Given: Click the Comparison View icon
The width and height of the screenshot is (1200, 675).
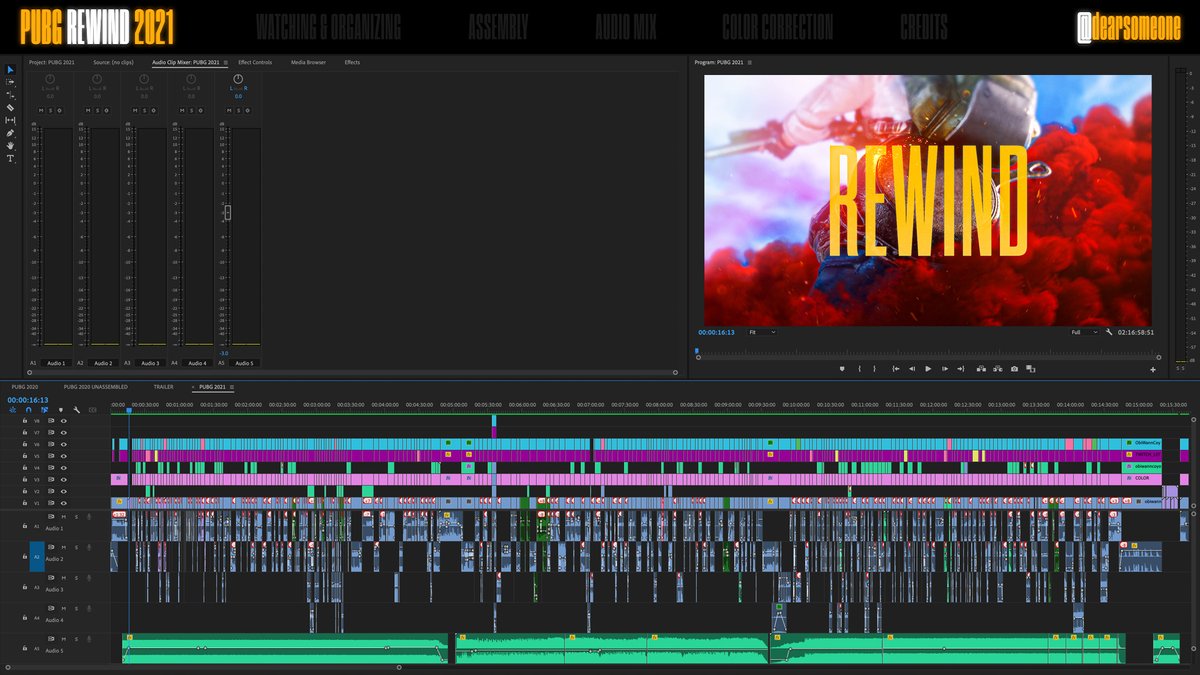Looking at the screenshot, I should (x=1031, y=369).
